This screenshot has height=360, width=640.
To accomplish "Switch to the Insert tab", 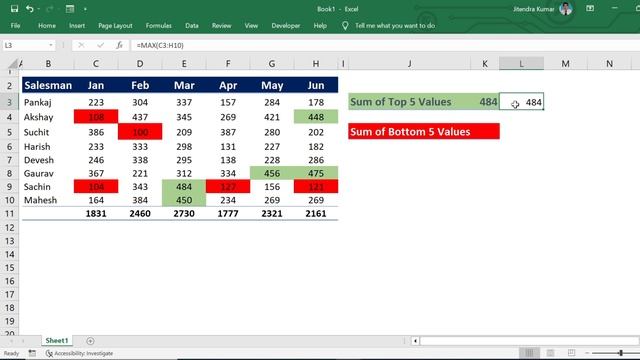I will click(x=77, y=25).
